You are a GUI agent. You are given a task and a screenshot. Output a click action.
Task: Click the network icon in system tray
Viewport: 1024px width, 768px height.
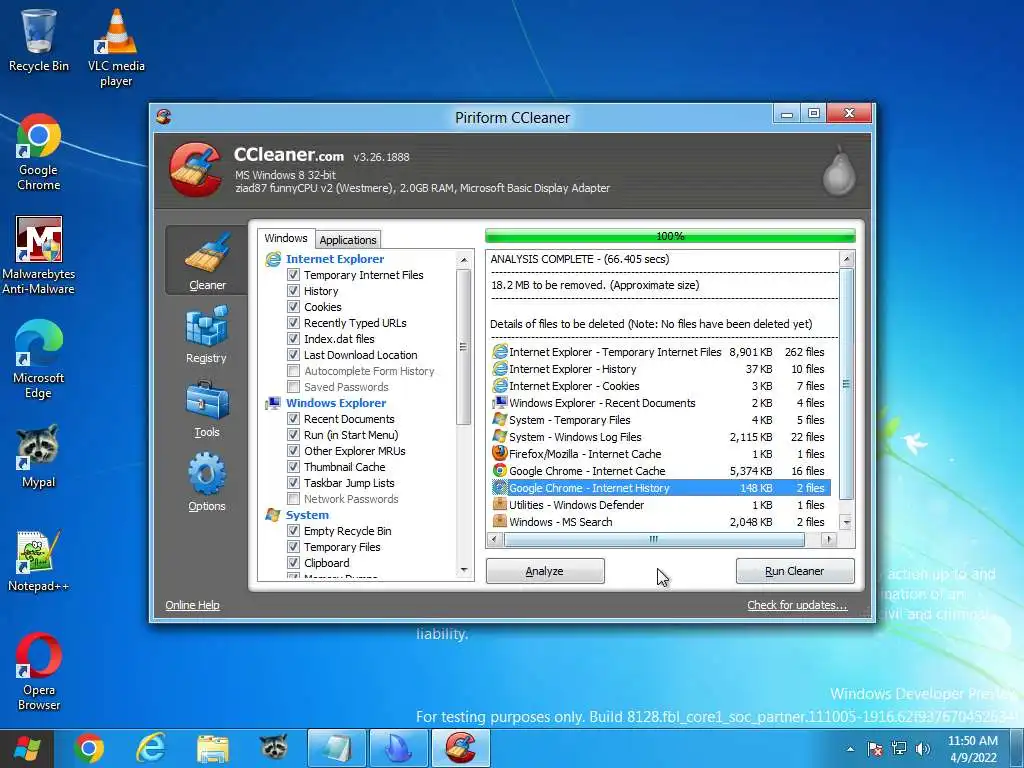[x=899, y=749]
